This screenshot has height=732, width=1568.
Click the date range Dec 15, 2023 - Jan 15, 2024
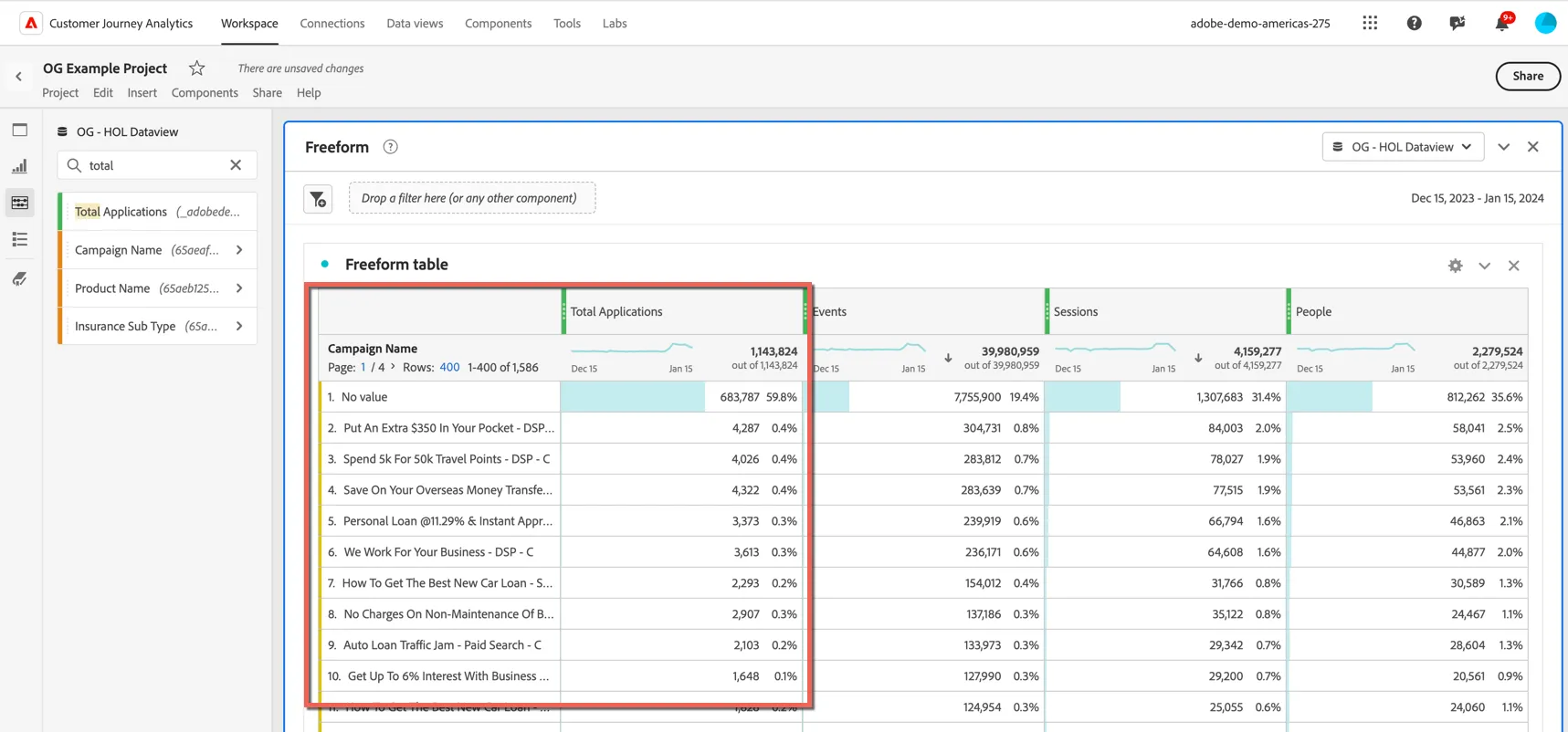coord(1478,198)
